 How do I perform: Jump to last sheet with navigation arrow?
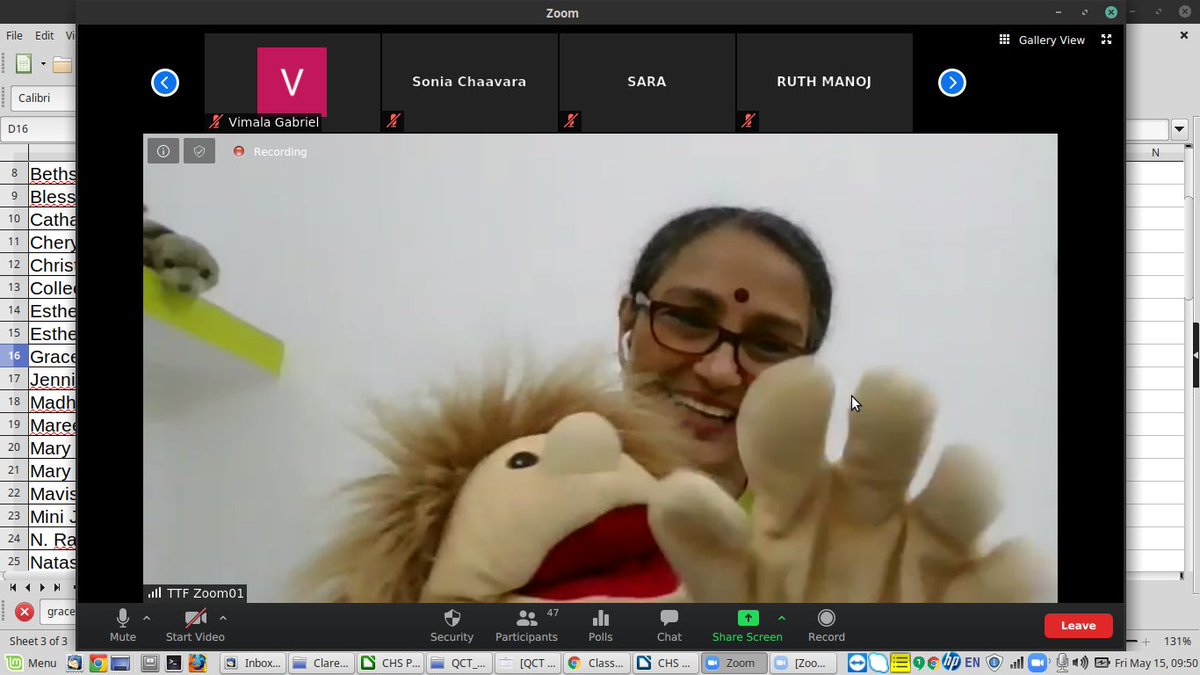click(x=57, y=587)
